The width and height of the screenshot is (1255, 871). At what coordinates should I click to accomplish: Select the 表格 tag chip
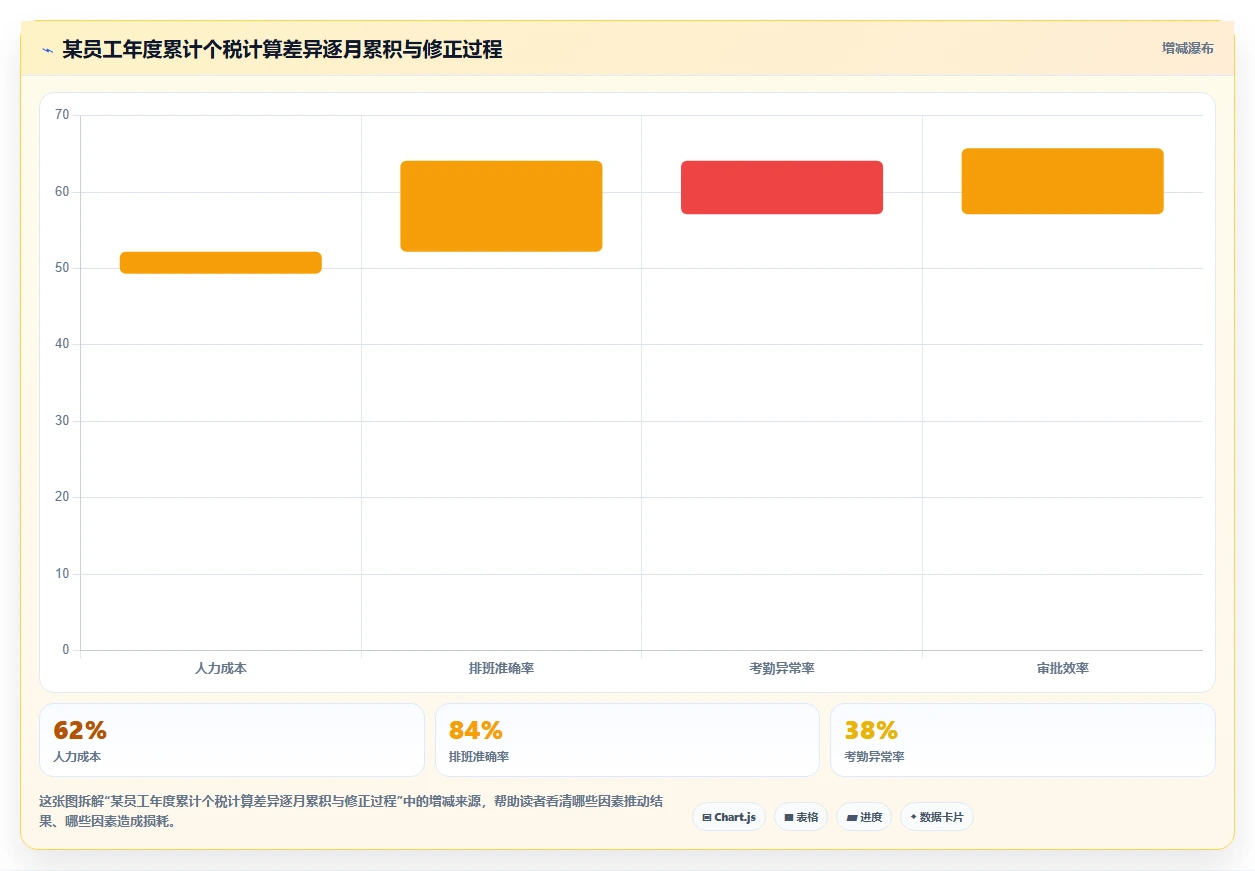pos(801,817)
